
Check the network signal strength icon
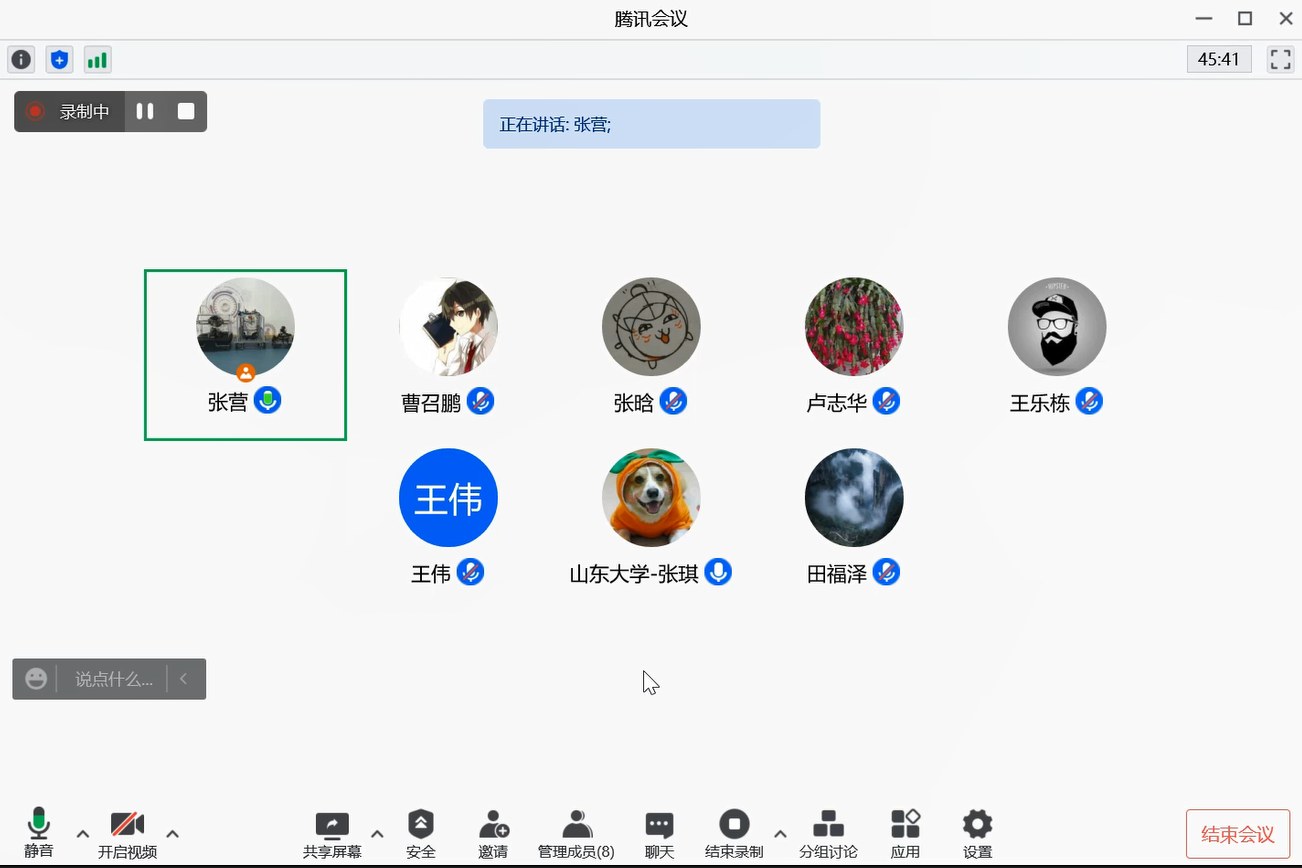point(97,60)
